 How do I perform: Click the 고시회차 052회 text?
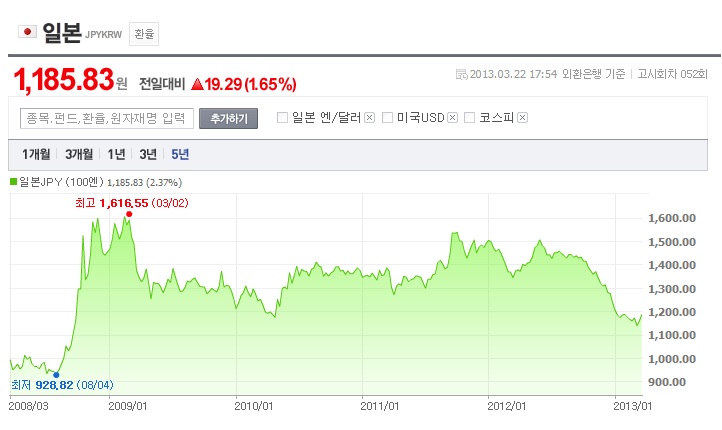coord(672,74)
